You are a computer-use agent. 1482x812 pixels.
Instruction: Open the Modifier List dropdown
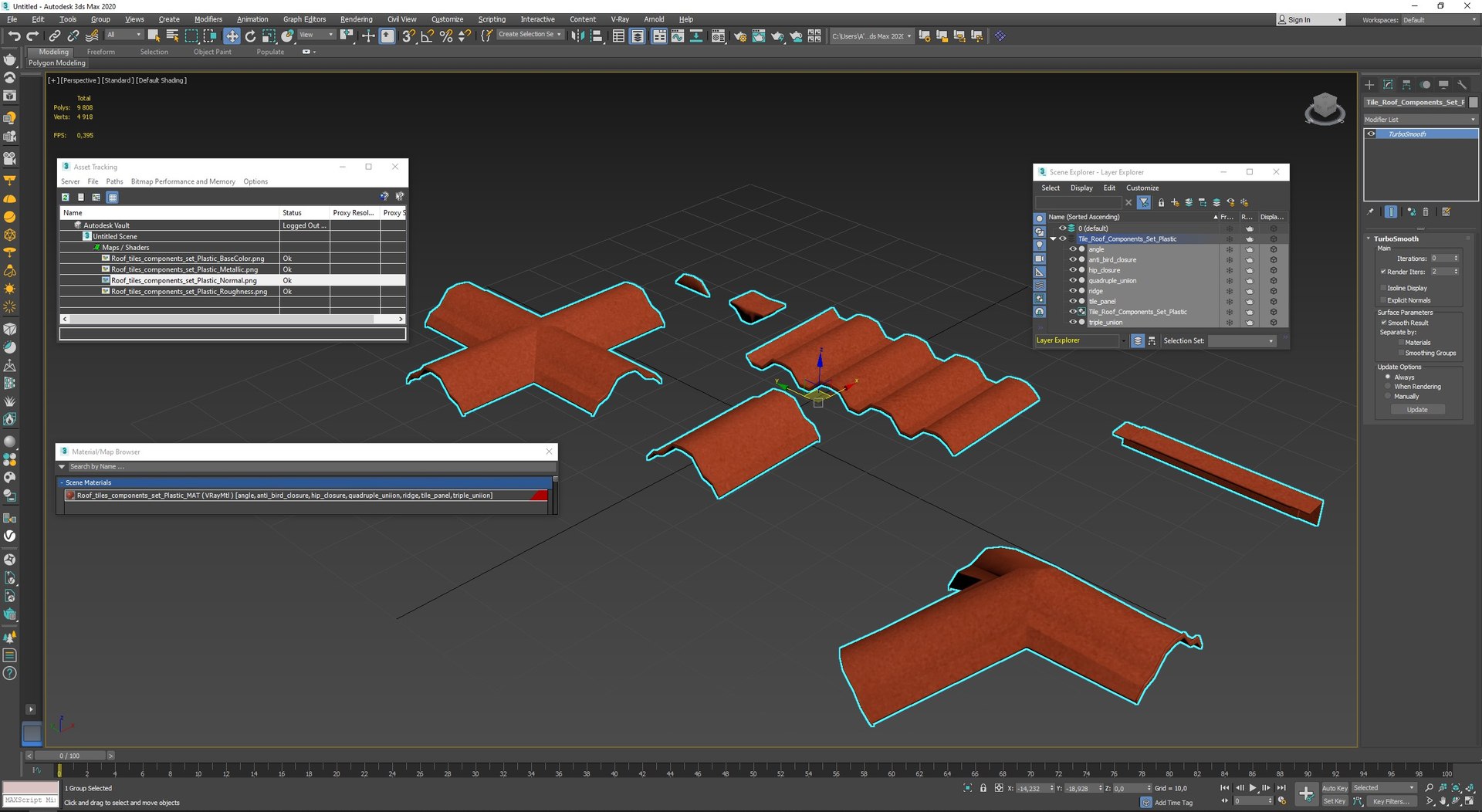[x=1419, y=120]
